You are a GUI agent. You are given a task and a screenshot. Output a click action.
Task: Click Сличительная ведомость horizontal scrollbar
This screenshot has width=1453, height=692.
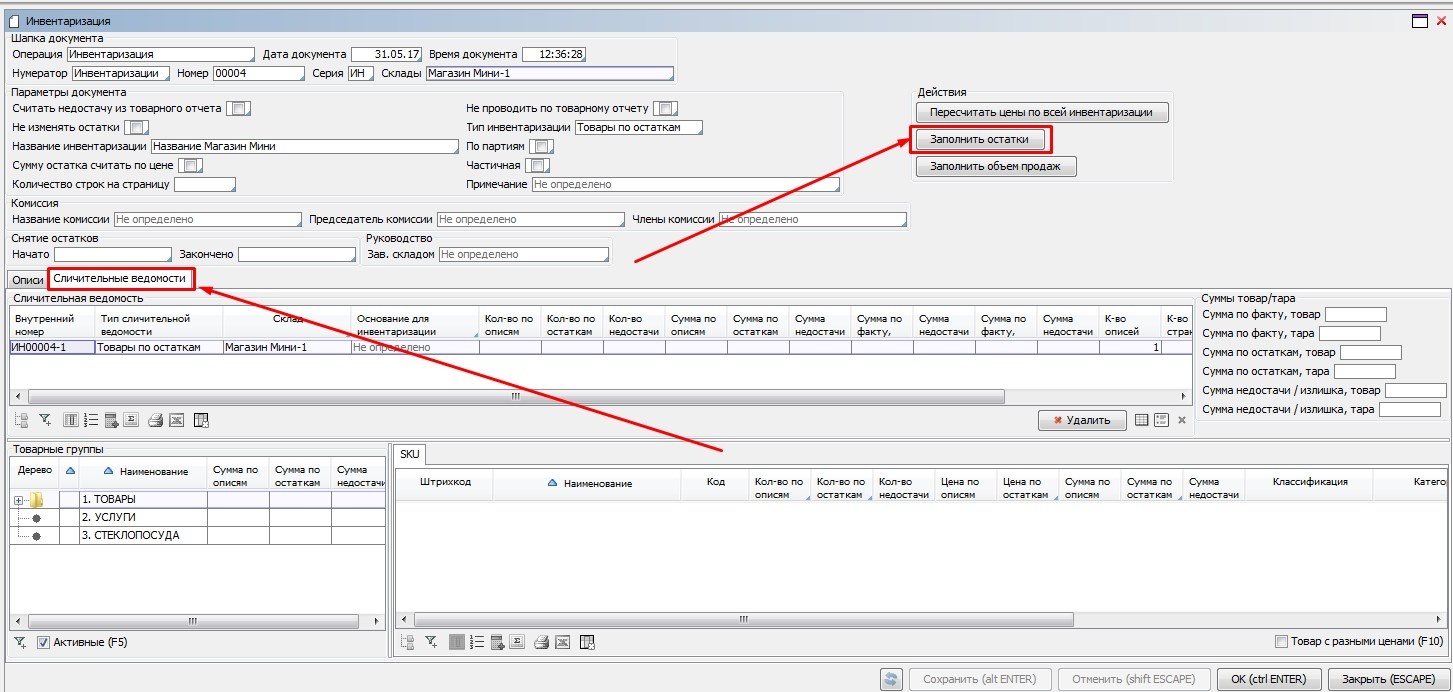tap(516, 396)
